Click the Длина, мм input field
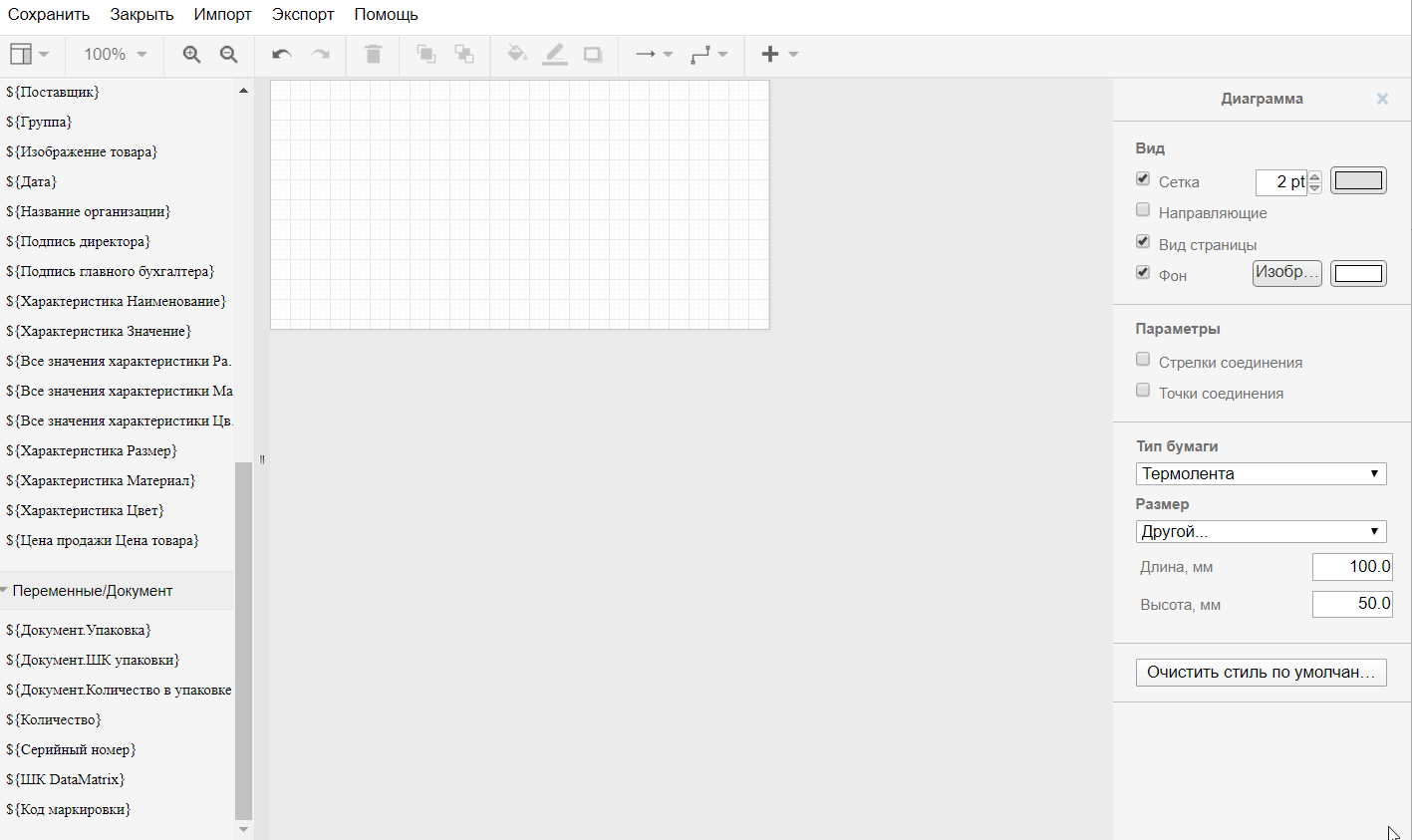The width and height of the screenshot is (1412, 840). click(x=1352, y=567)
